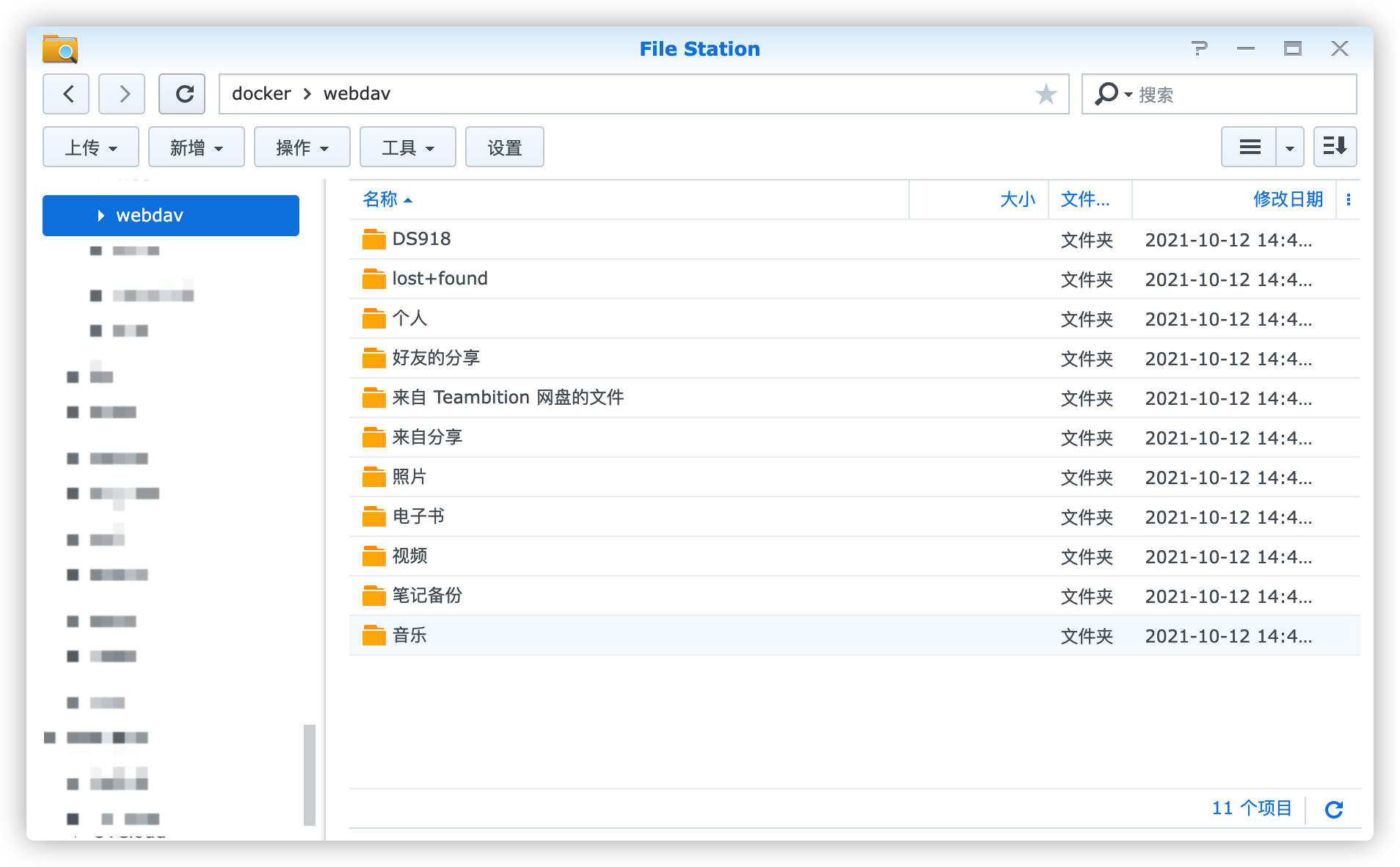
Task: Open the 设置 settings dialog
Action: (505, 147)
